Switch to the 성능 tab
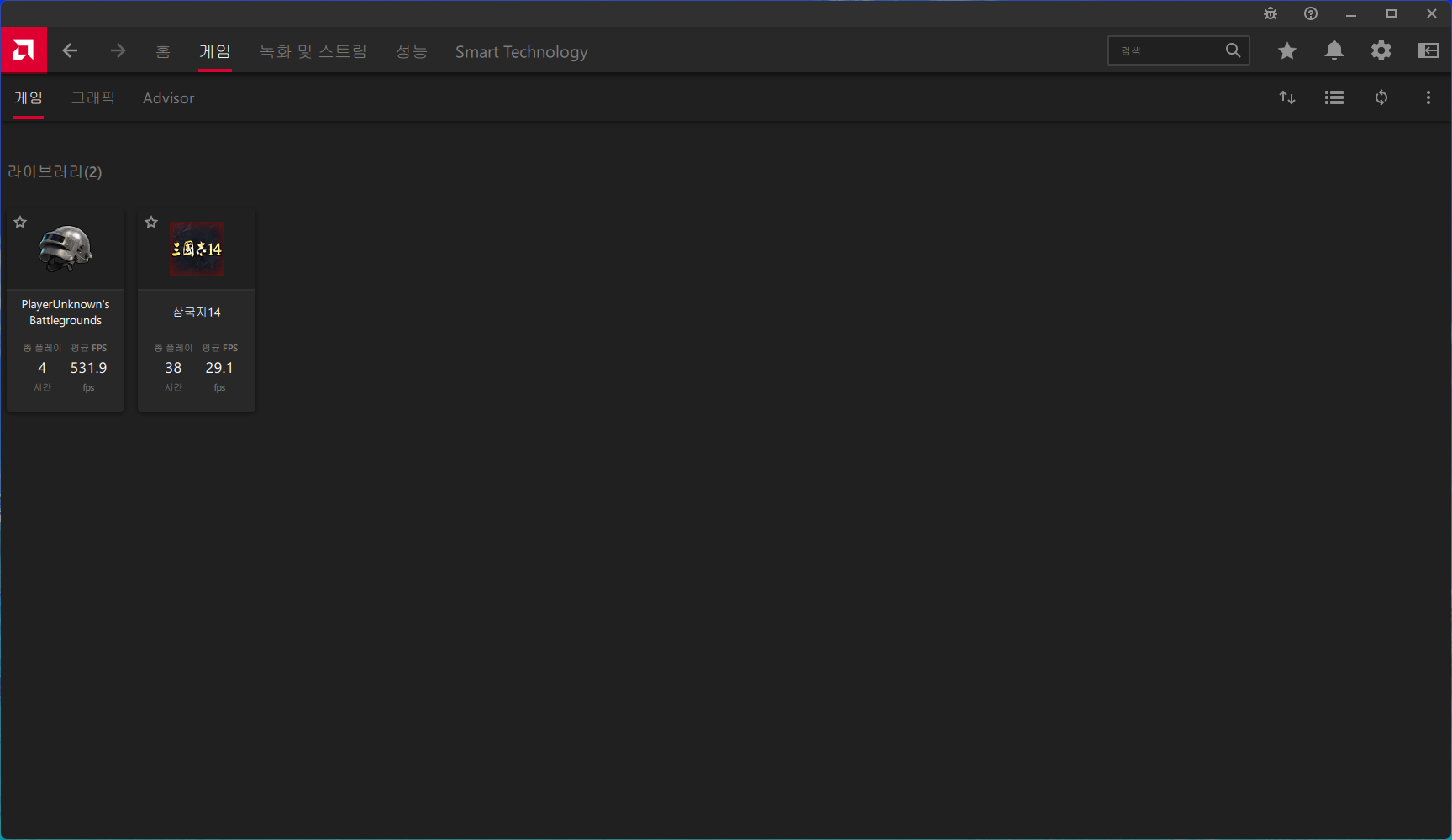Image resolution: width=1452 pixels, height=840 pixels. pos(412,51)
